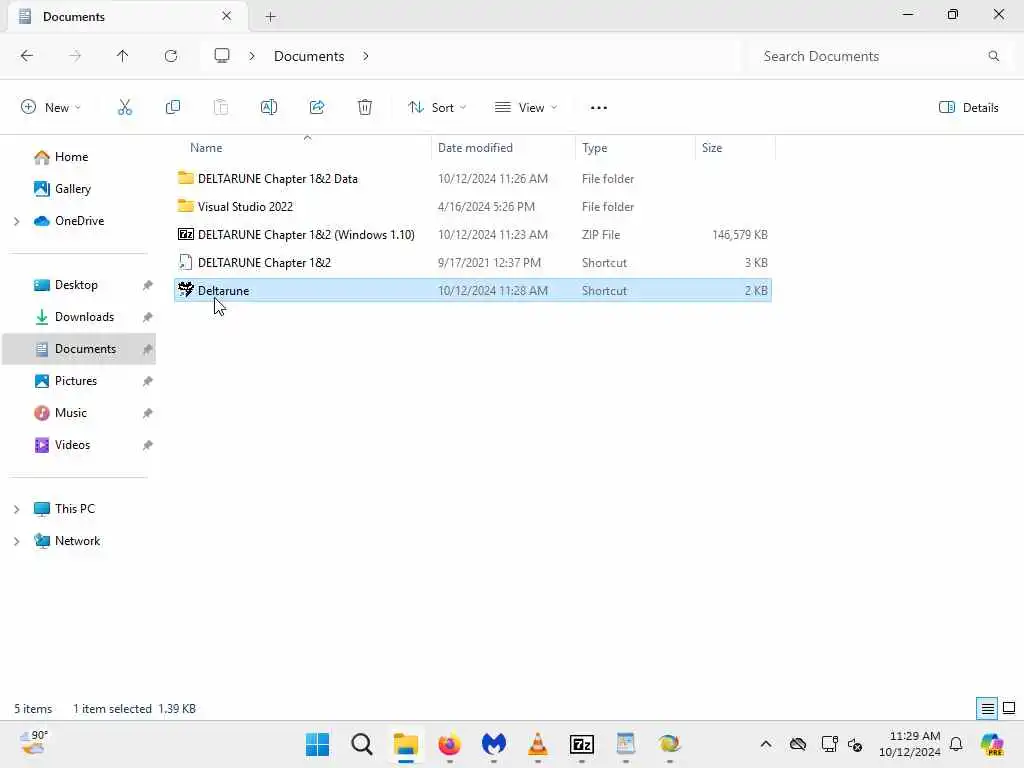The height and width of the screenshot is (768, 1024).
Task: Click the Delete trash icon
Action: 365,108
